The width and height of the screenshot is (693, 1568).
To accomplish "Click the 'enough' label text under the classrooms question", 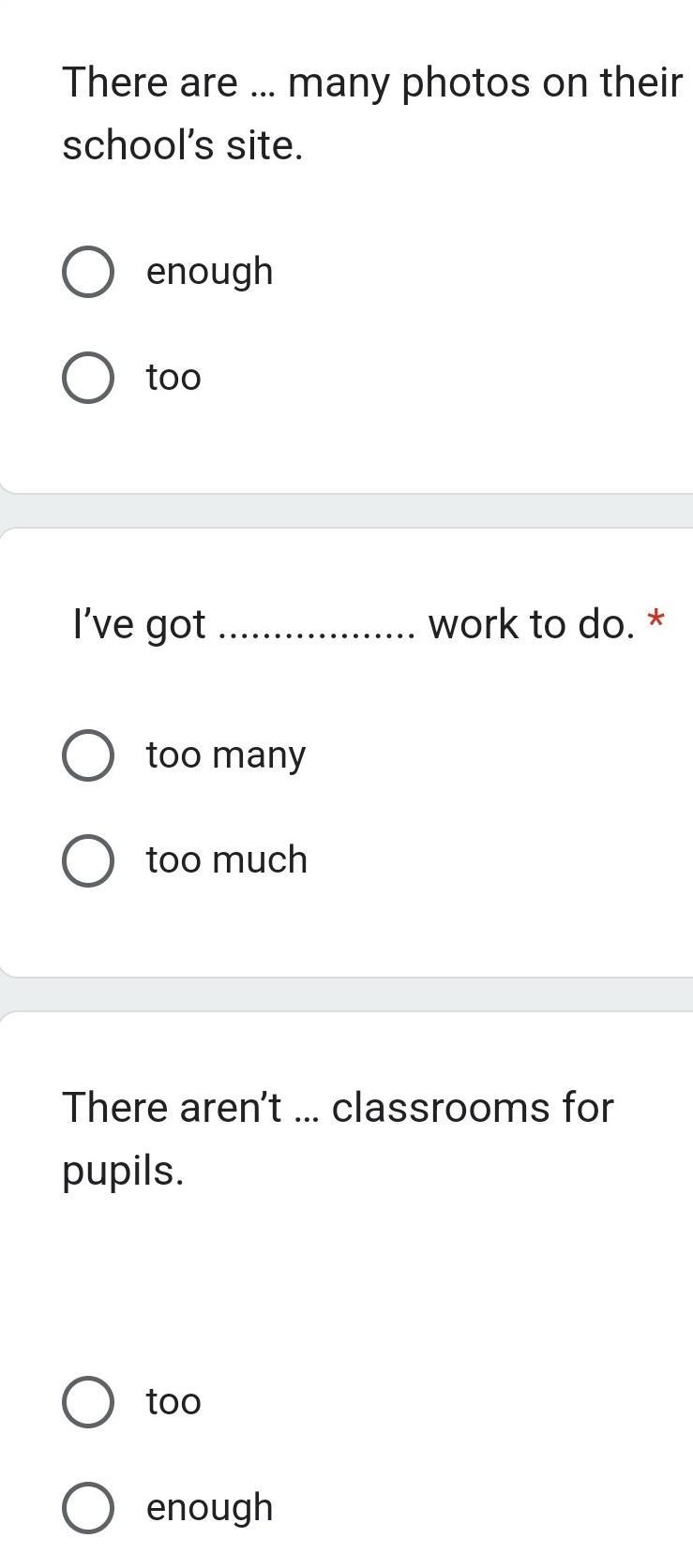I will [x=209, y=1508].
